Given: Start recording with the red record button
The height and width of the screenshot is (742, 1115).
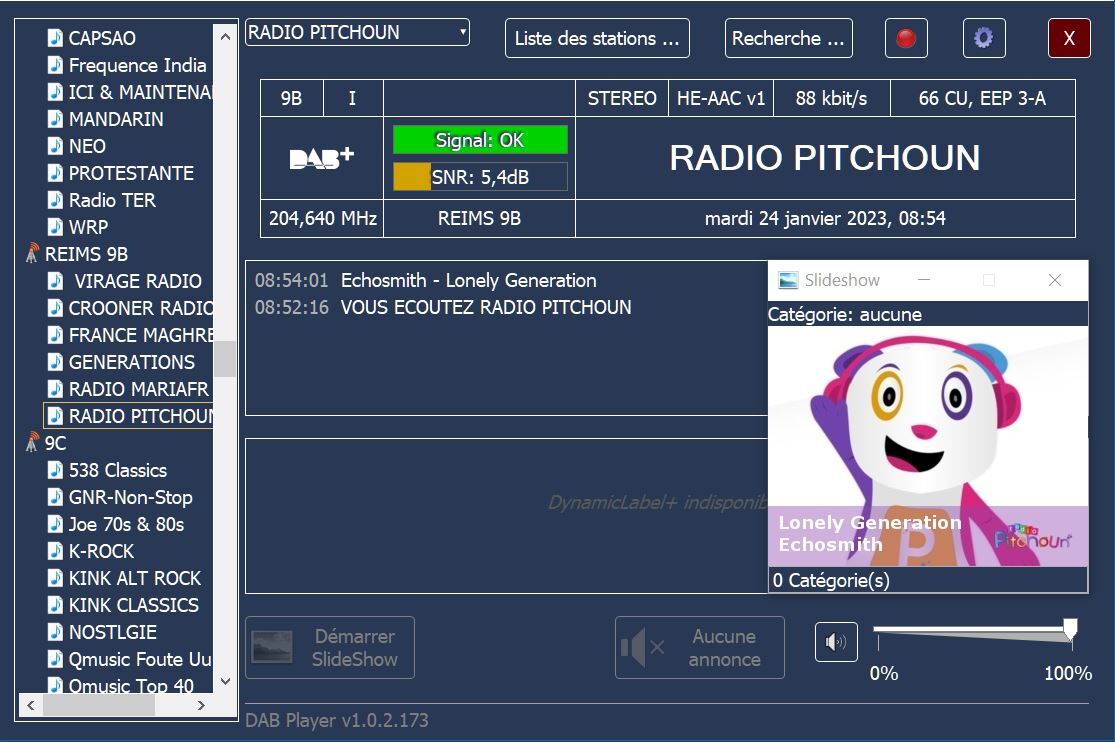Looking at the screenshot, I should coord(906,38).
